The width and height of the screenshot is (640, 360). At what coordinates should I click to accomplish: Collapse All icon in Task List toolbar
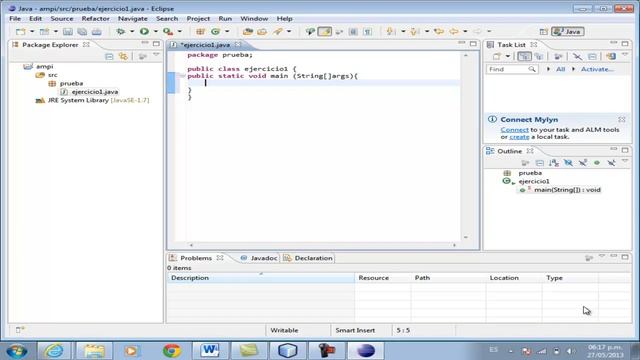[x=592, y=56]
